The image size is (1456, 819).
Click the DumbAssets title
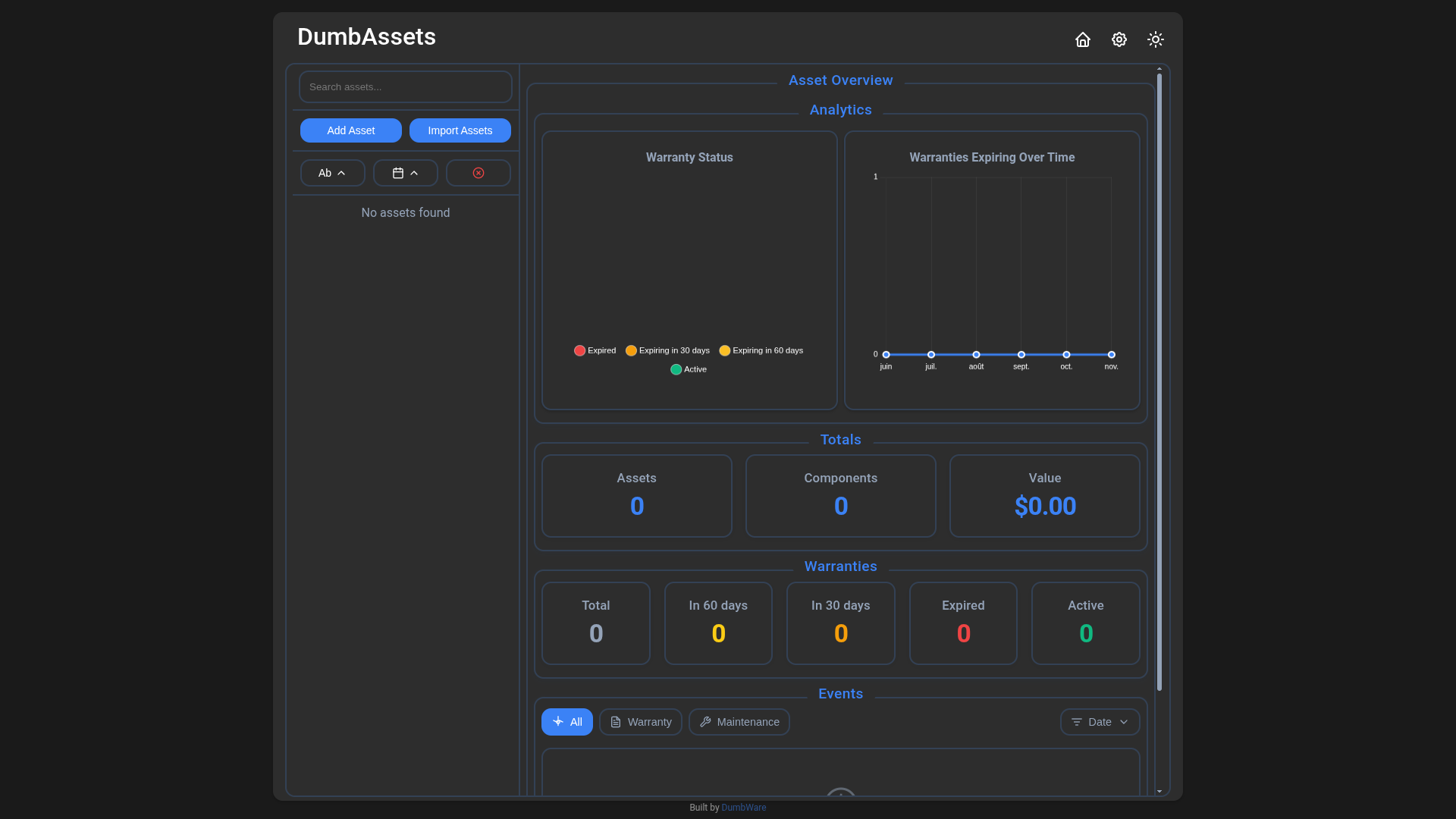coord(366,36)
